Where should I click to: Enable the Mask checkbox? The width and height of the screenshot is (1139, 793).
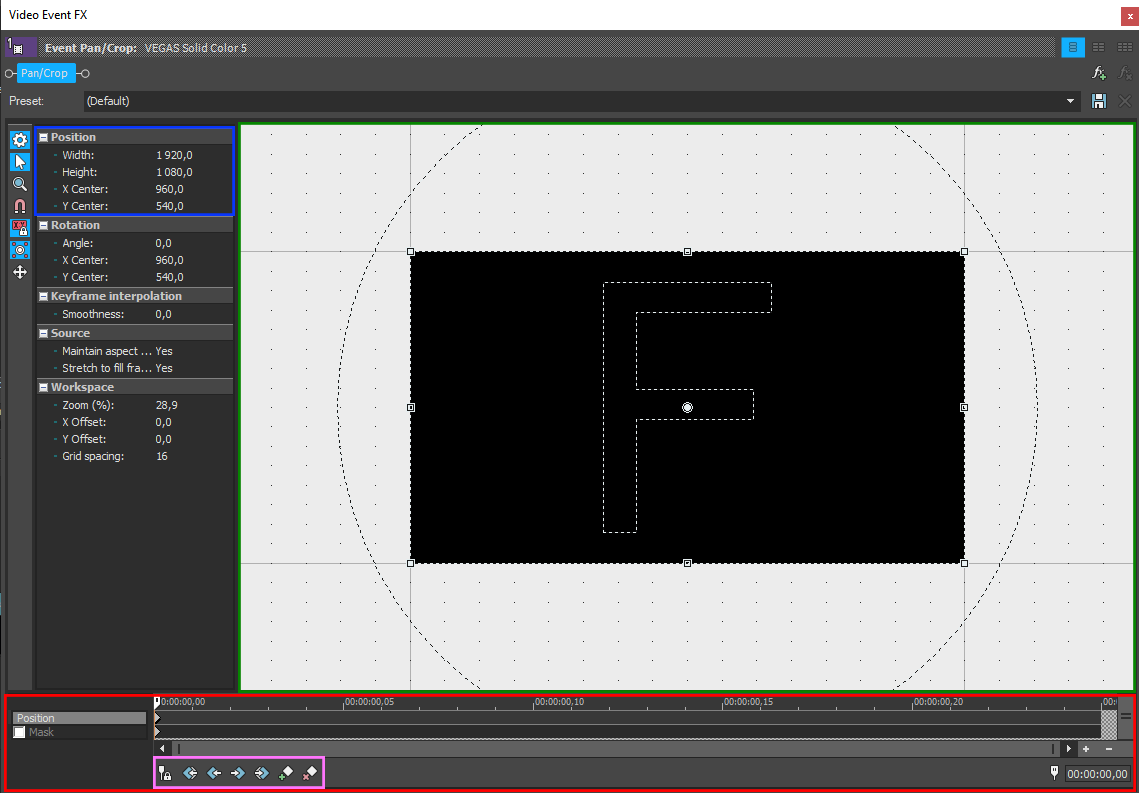(x=20, y=733)
